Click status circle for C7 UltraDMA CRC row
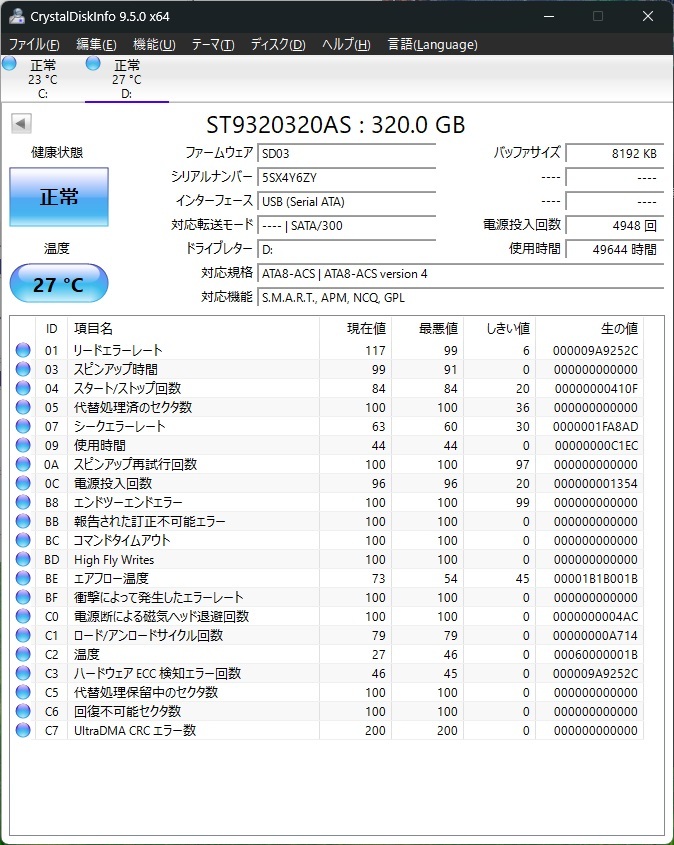 (x=23, y=730)
